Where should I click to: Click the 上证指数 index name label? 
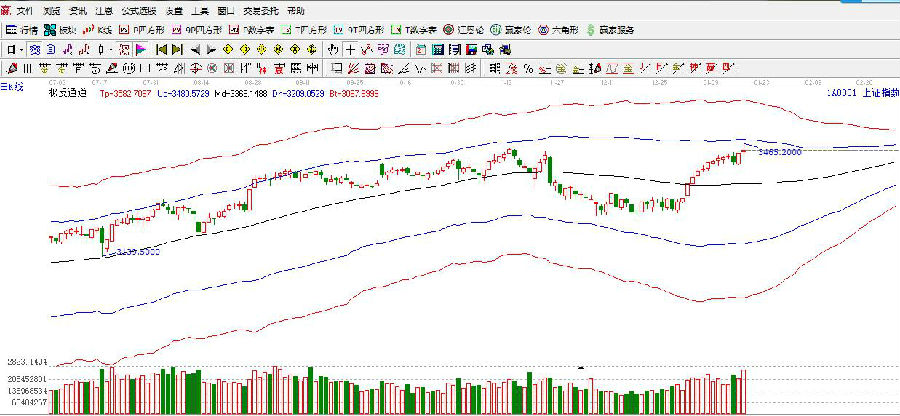[x=877, y=92]
